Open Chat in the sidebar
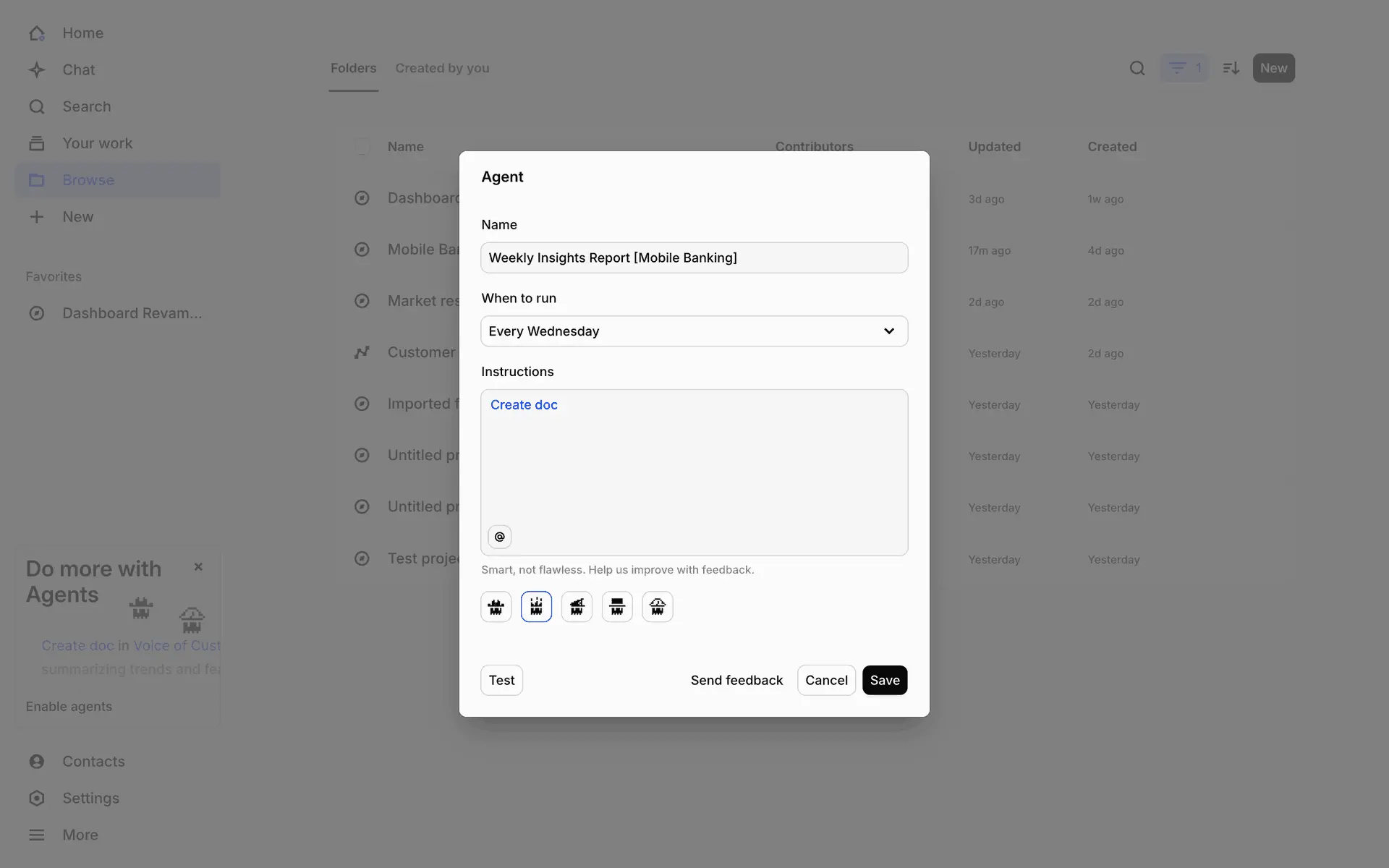 click(78, 70)
